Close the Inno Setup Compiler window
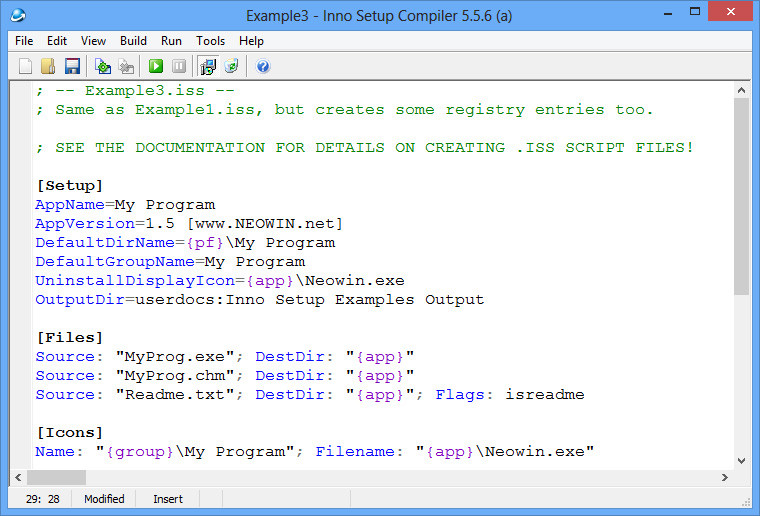This screenshot has width=760, height=516. click(730, 11)
